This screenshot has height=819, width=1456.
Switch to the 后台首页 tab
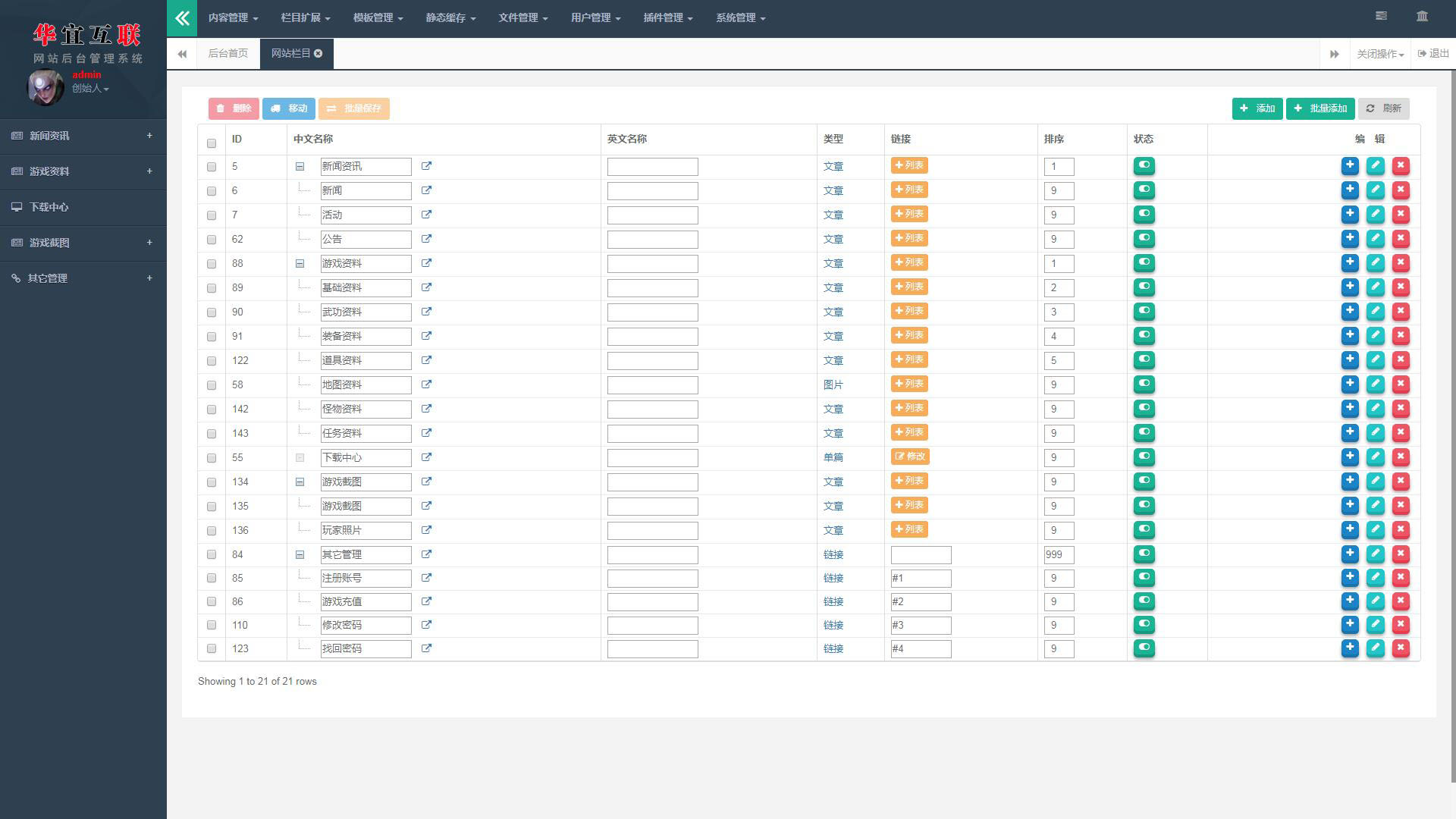tap(228, 54)
